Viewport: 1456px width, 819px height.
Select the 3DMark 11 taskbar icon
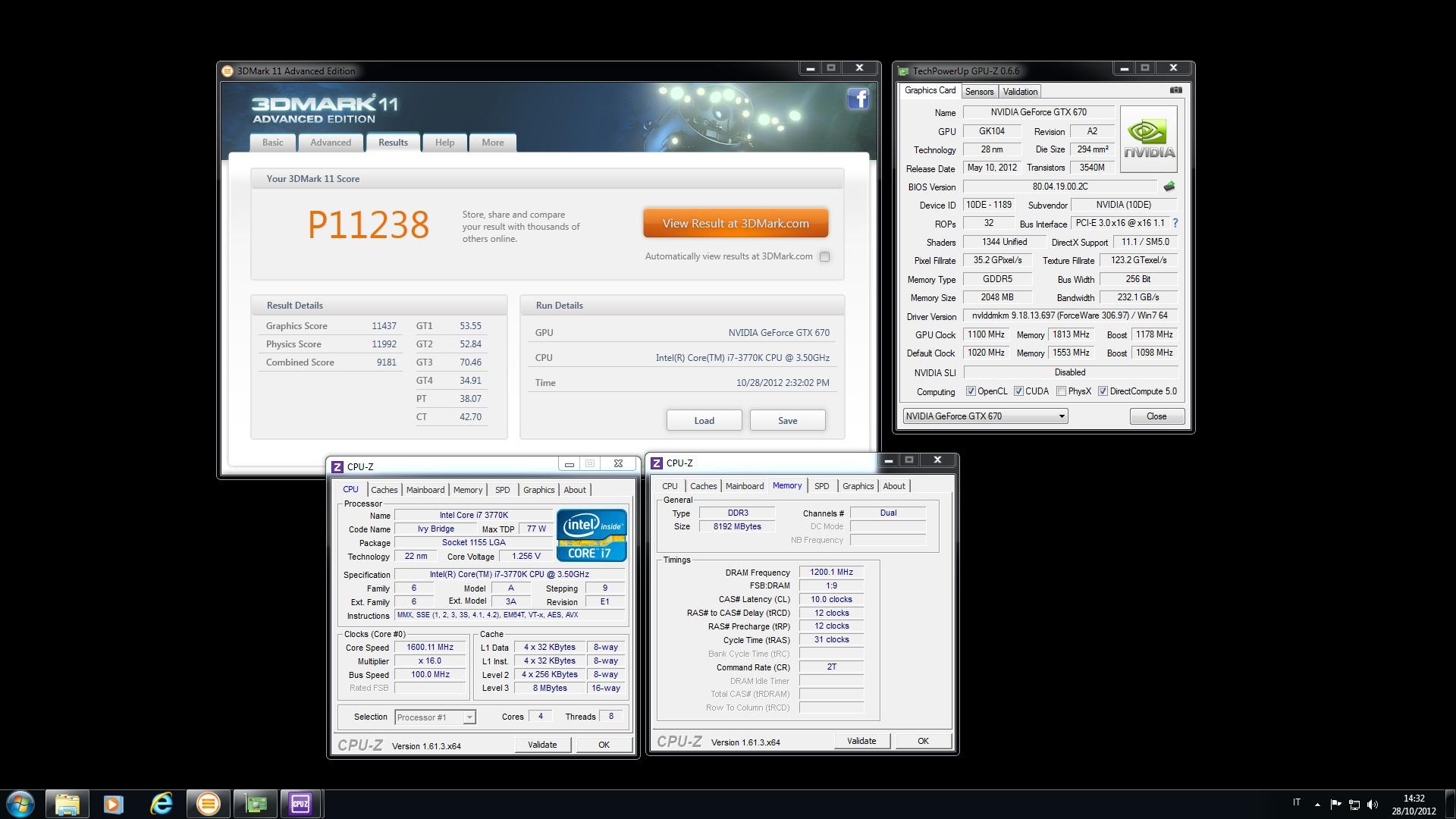click(x=208, y=804)
